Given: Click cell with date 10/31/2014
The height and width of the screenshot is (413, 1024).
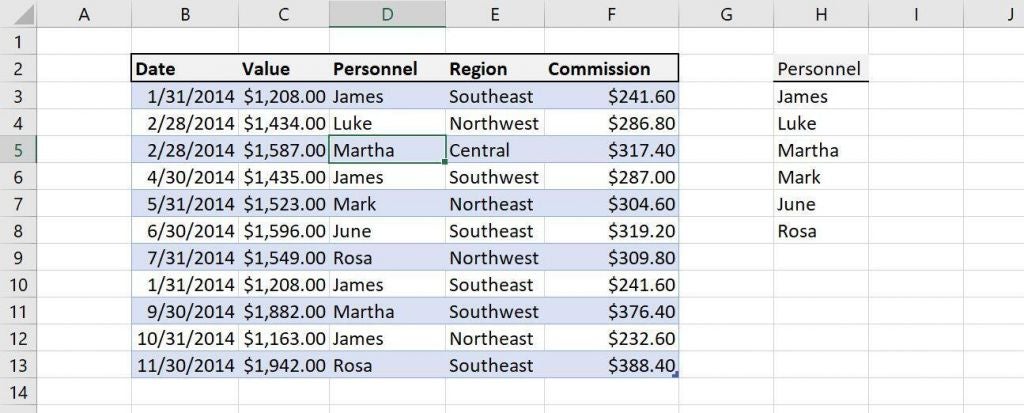Looking at the screenshot, I should 185,339.
